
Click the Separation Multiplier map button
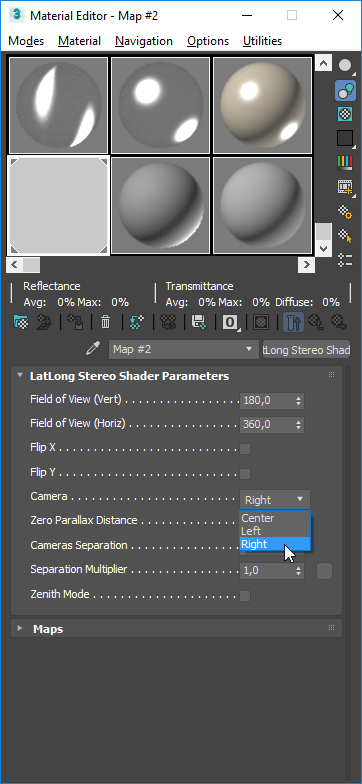click(x=324, y=570)
